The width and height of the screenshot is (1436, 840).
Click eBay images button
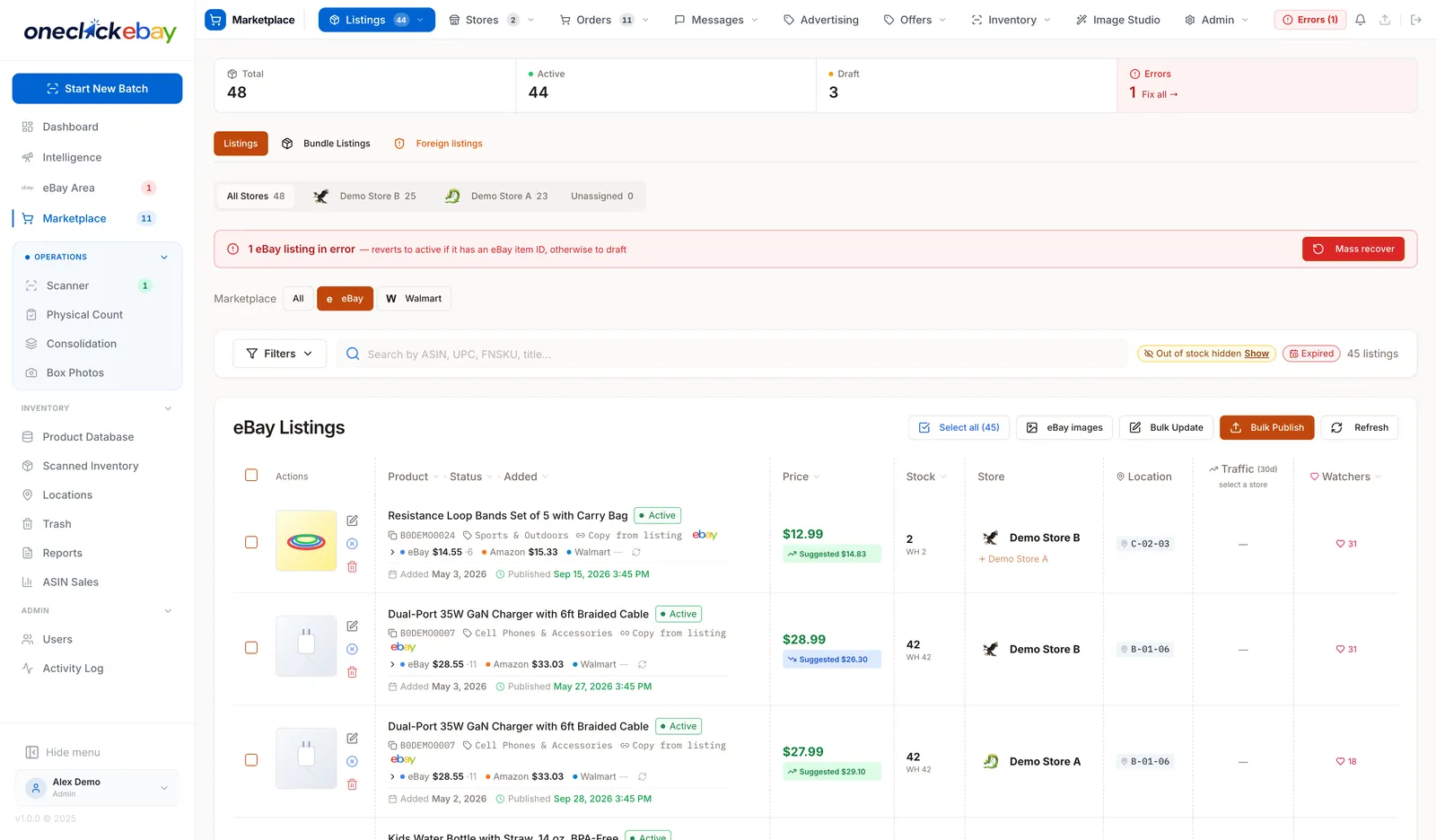coord(1064,428)
